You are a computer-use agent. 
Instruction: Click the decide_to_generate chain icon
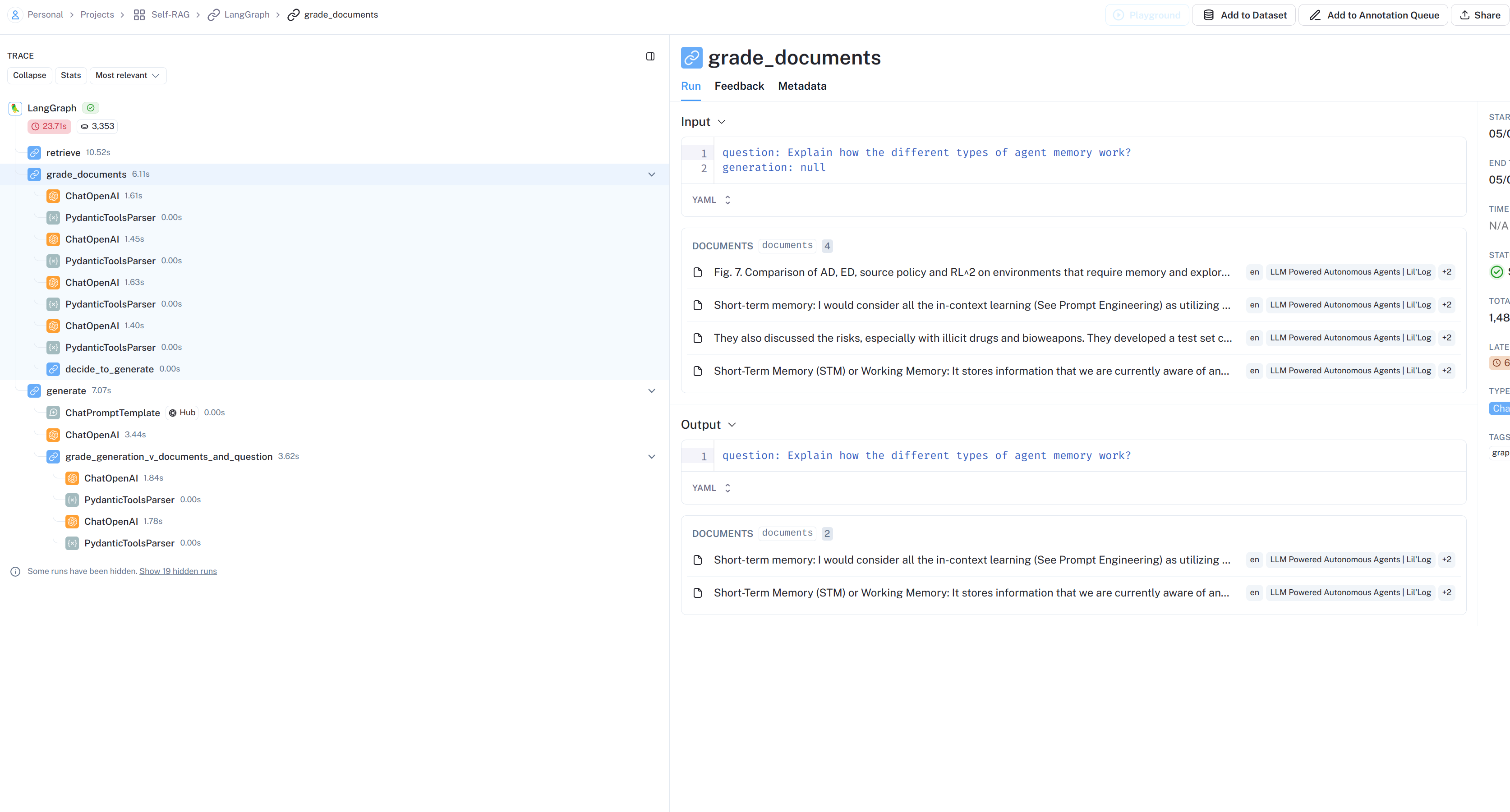[x=53, y=369]
